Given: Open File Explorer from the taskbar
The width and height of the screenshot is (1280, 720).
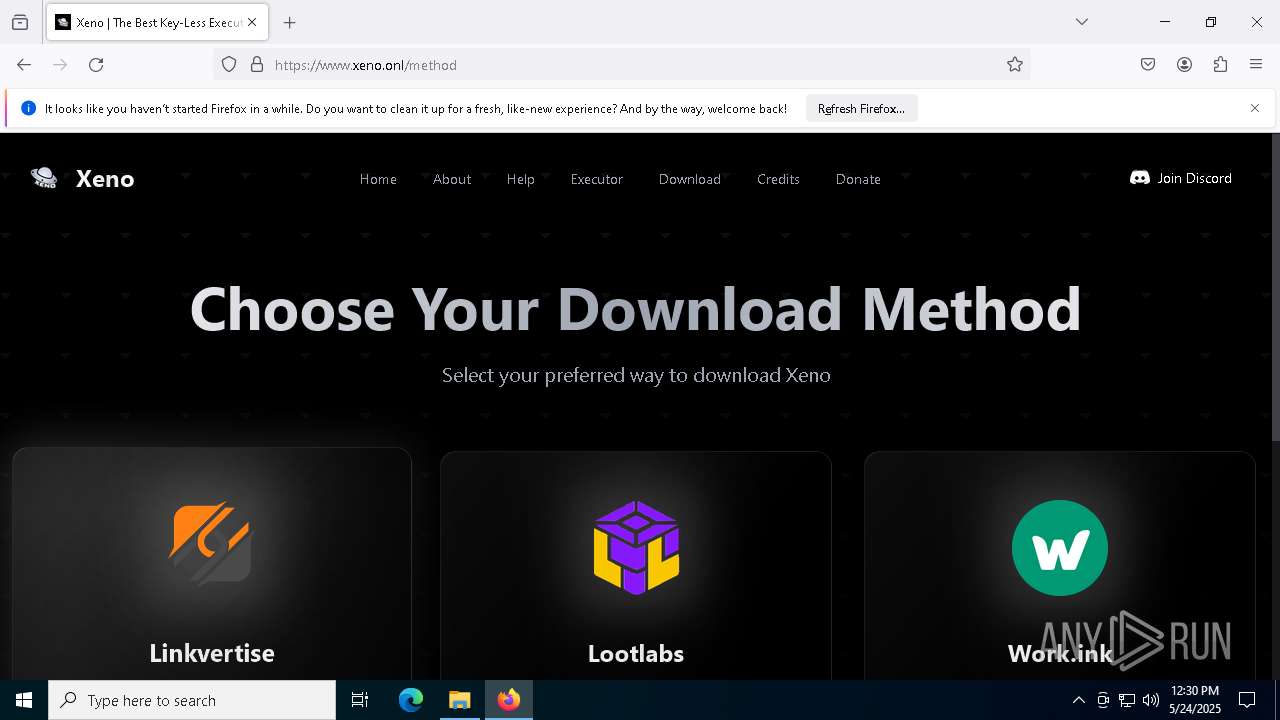Looking at the screenshot, I should click(x=460, y=700).
